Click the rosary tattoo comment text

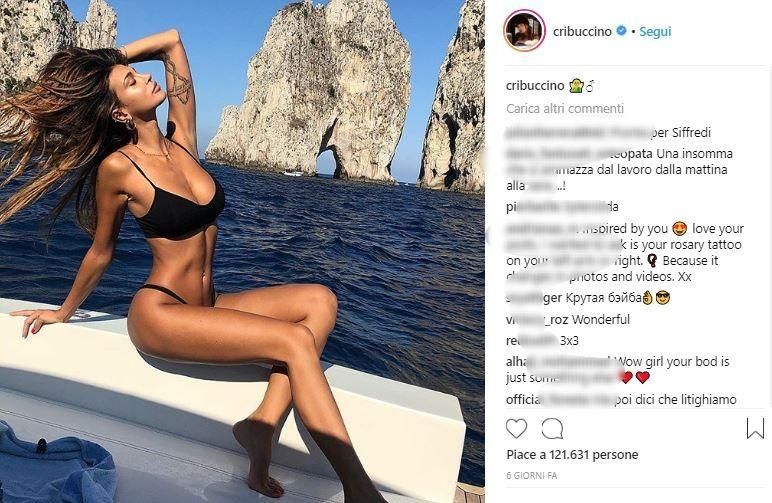(624, 252)
